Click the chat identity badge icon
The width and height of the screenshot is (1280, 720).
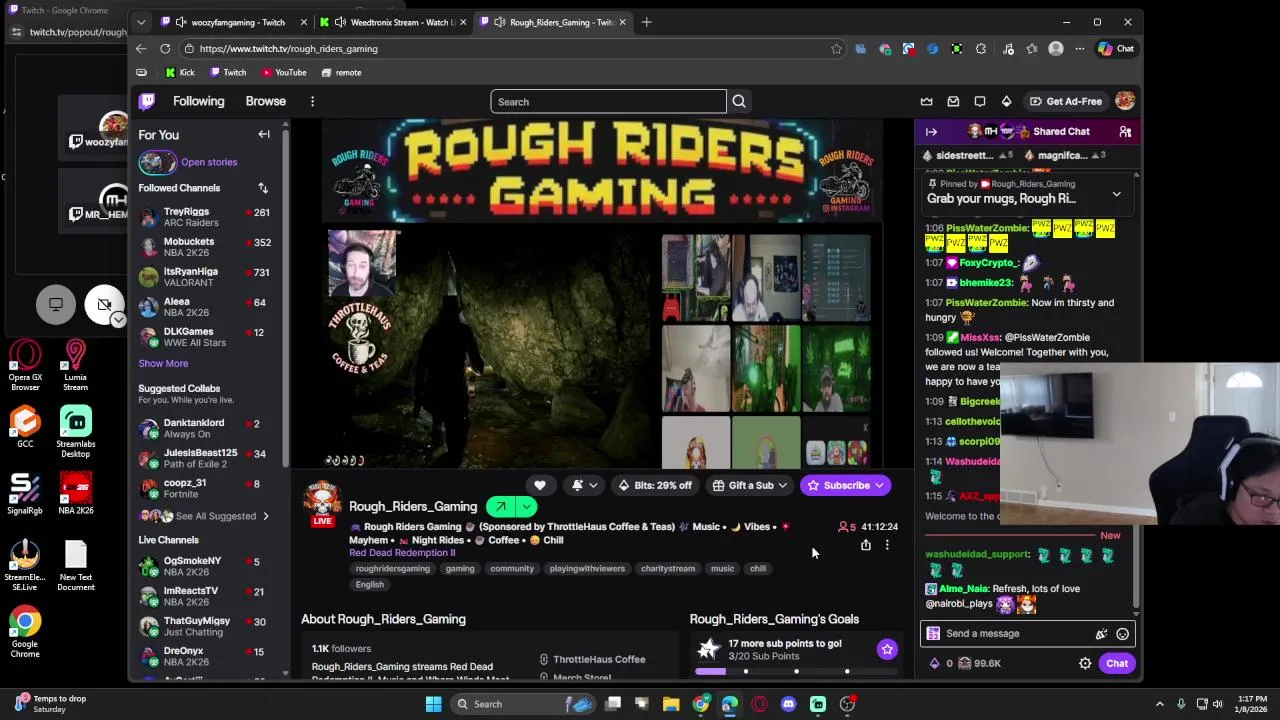tap(933, 633)
